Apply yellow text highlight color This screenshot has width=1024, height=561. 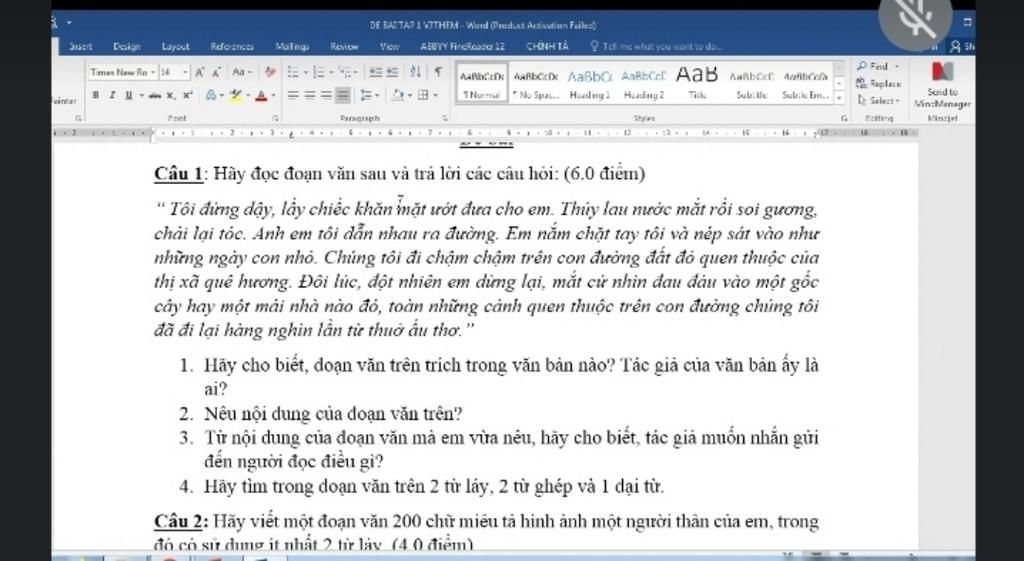[236, 95]
